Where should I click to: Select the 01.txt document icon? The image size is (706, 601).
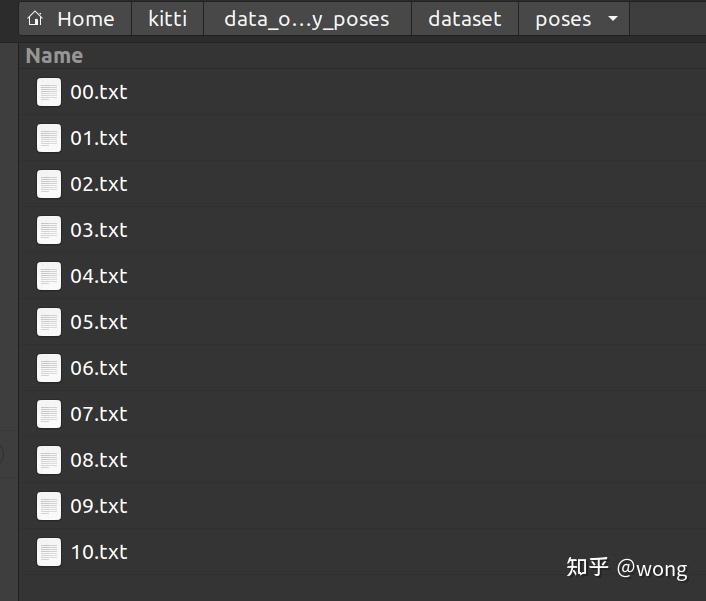coord(49,138)
